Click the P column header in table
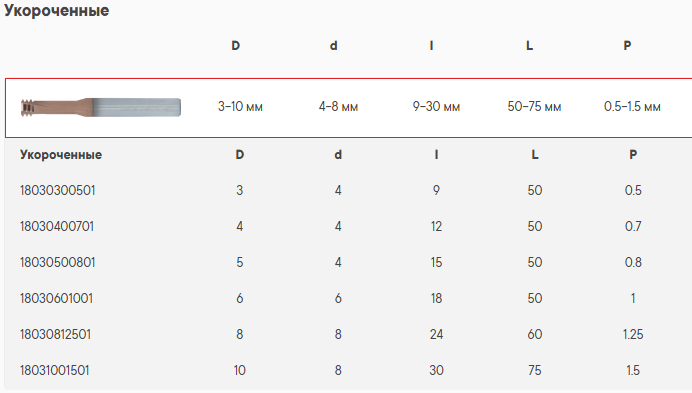Image resolution: width=692 pixels, height=393 pixels. coord(633,155)
